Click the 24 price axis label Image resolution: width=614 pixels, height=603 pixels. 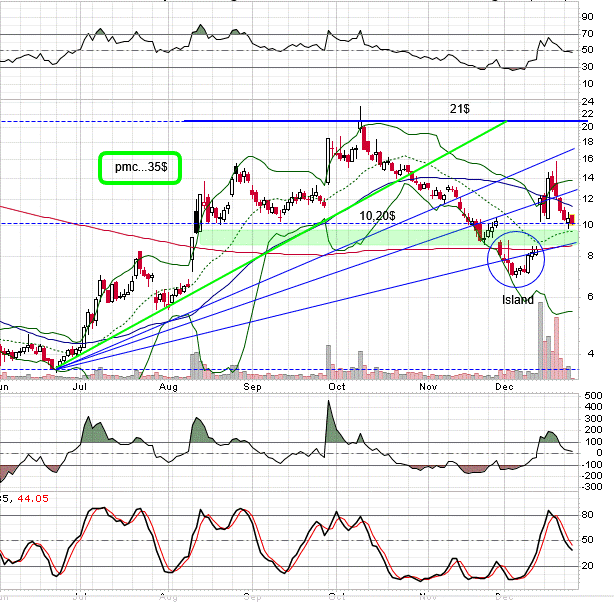(x=586, y=102)
